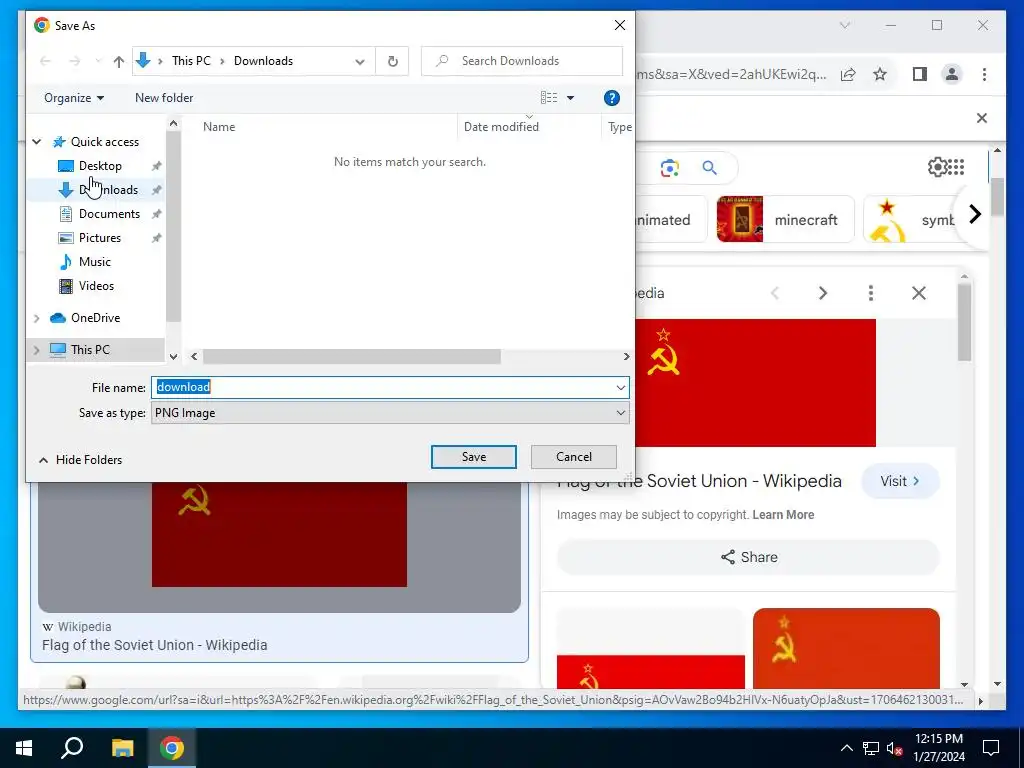This screenshot has width=1024, height=768.
Task: Select Desktop in Quick access
Action: coord(100,166)
